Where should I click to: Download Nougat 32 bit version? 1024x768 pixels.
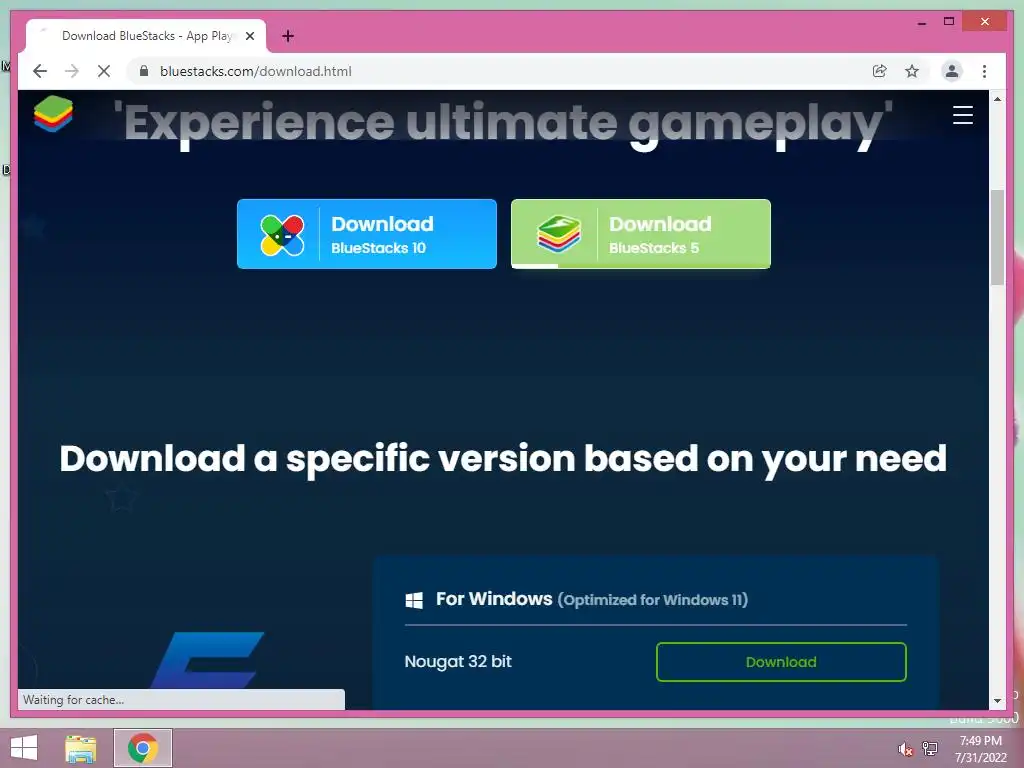(781, 662)
